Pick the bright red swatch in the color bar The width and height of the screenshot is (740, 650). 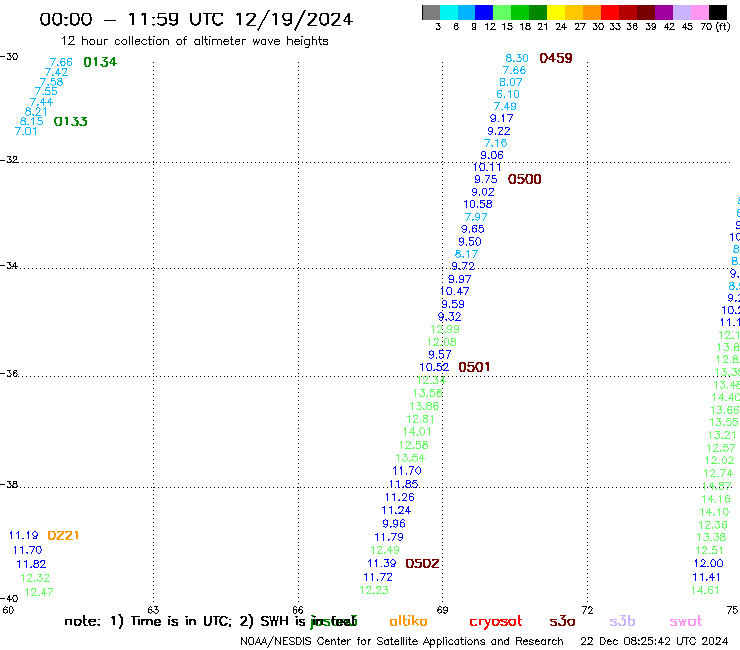pos(610,12)
